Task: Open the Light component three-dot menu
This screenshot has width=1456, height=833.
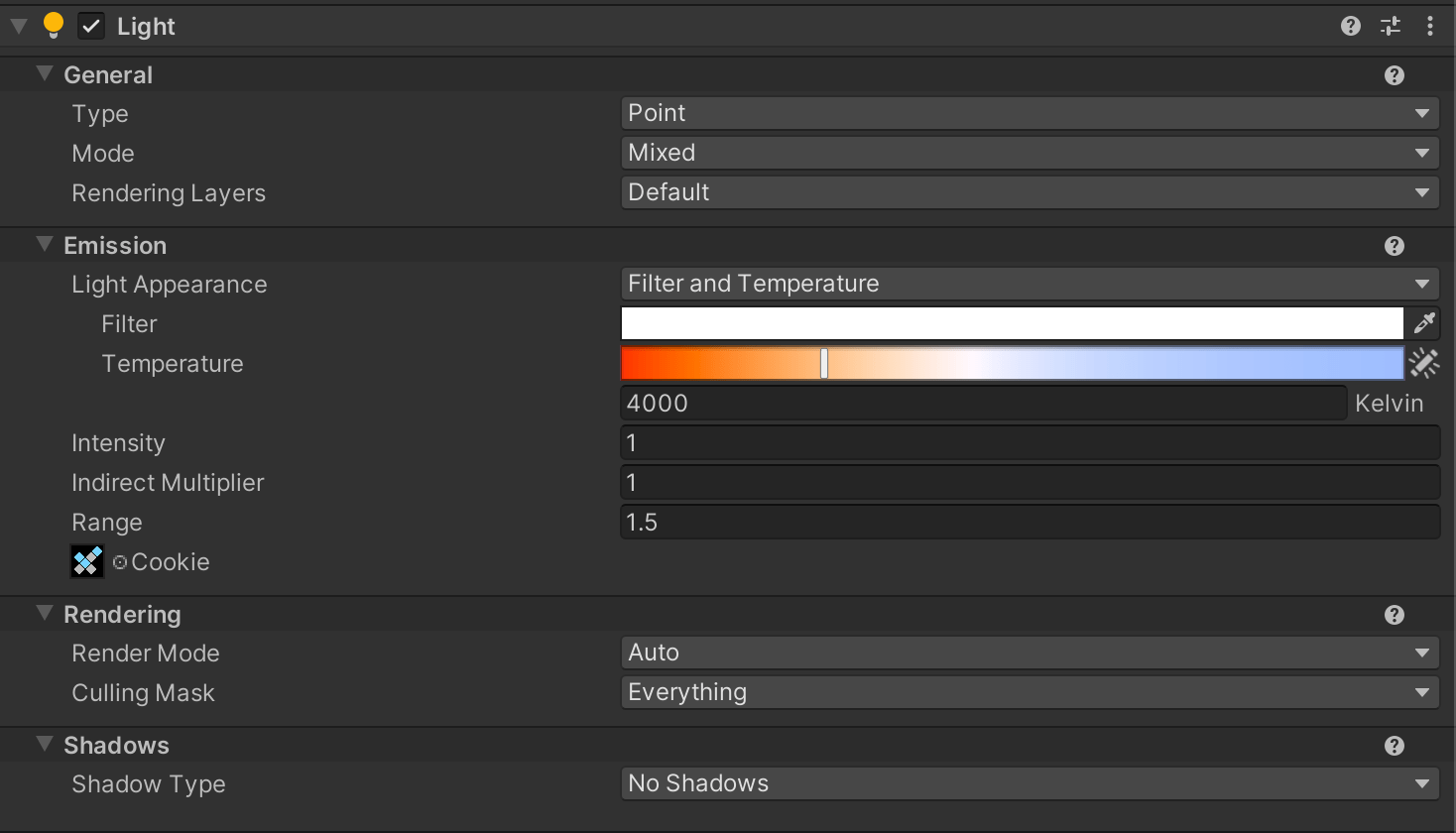Action: pos(1429,26)
